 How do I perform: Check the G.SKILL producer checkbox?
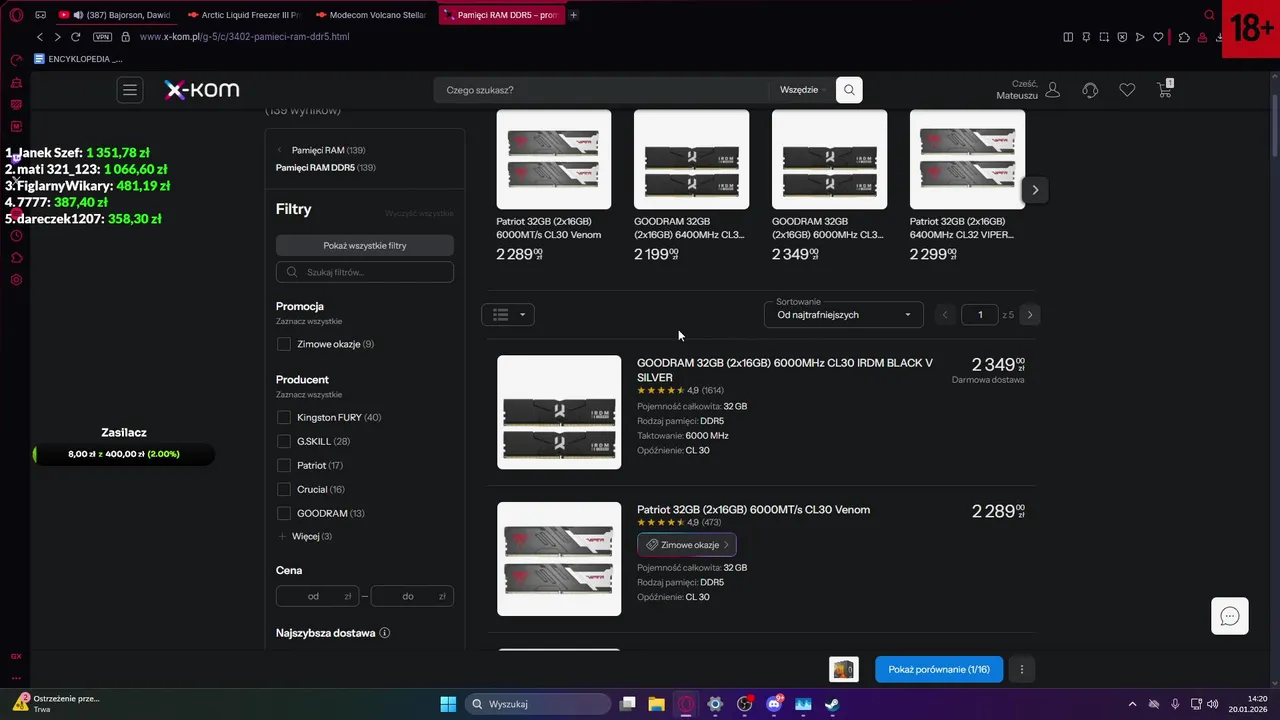[284, 441]
